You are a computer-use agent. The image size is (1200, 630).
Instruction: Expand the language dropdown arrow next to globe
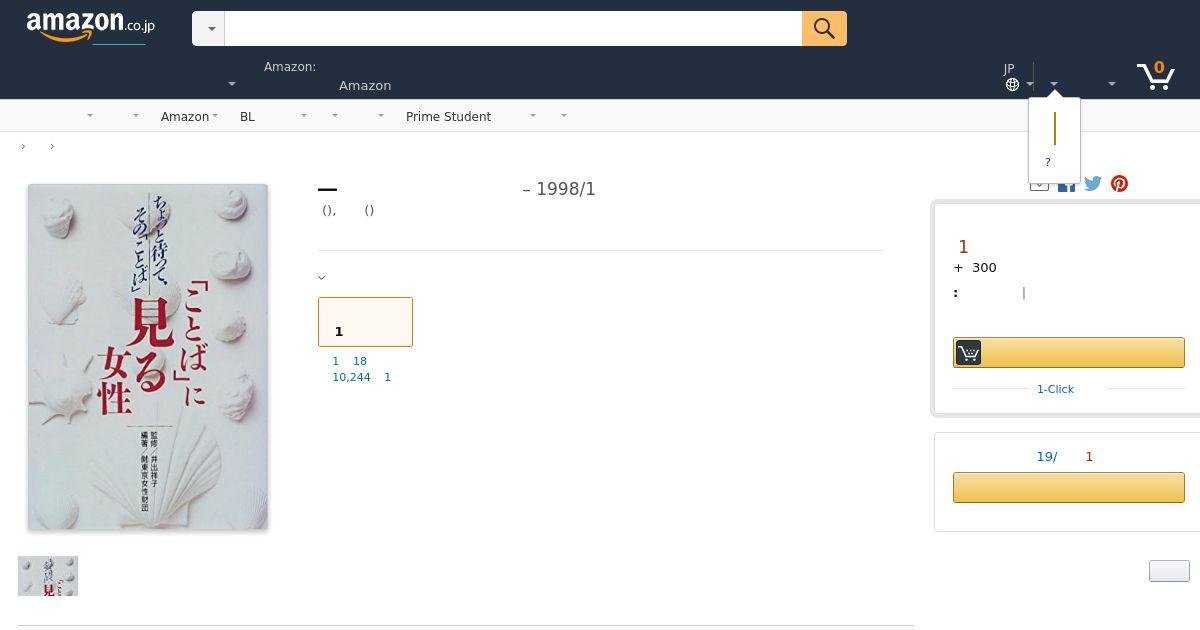[1030, 84]
